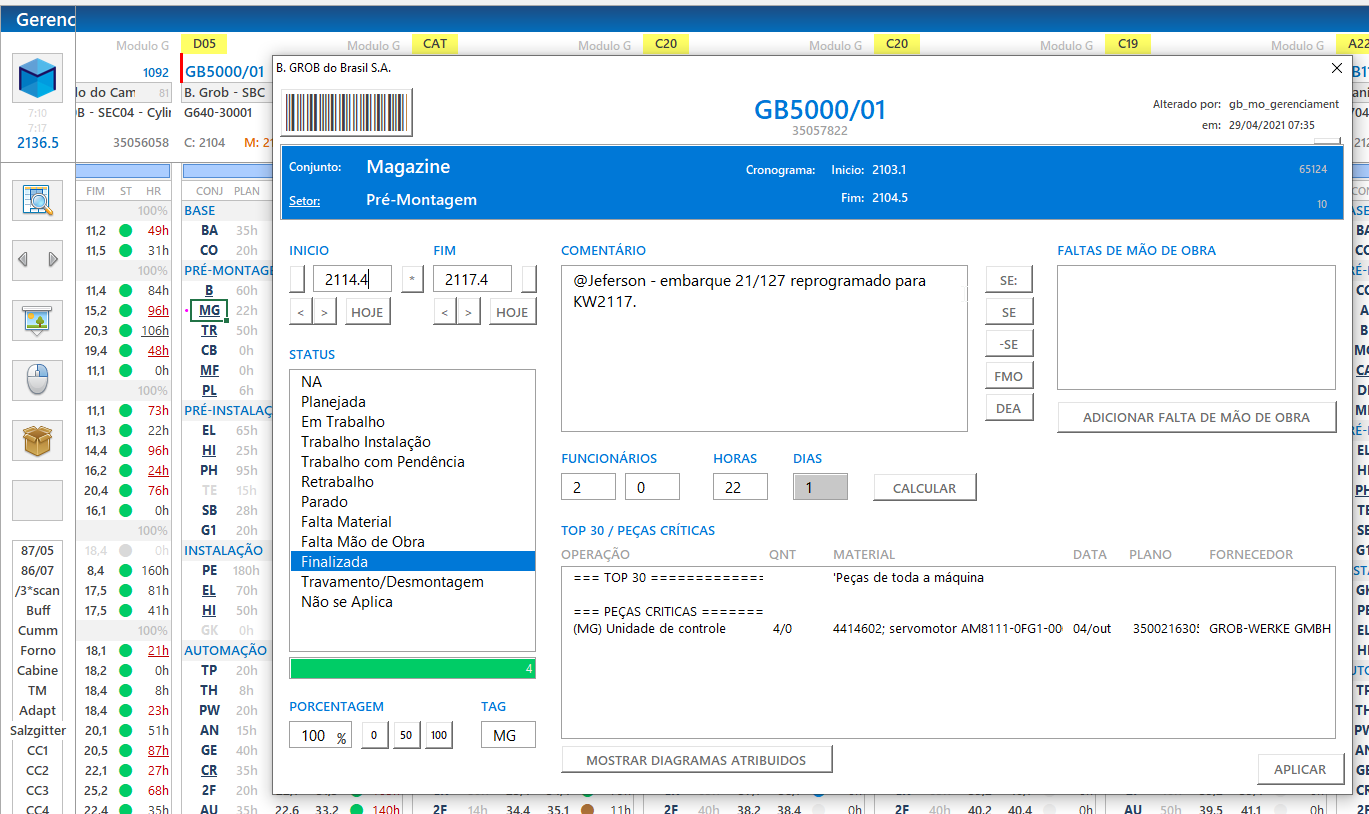Click the DEA comment shortcut button
1369x814 pixels.
1009,408
